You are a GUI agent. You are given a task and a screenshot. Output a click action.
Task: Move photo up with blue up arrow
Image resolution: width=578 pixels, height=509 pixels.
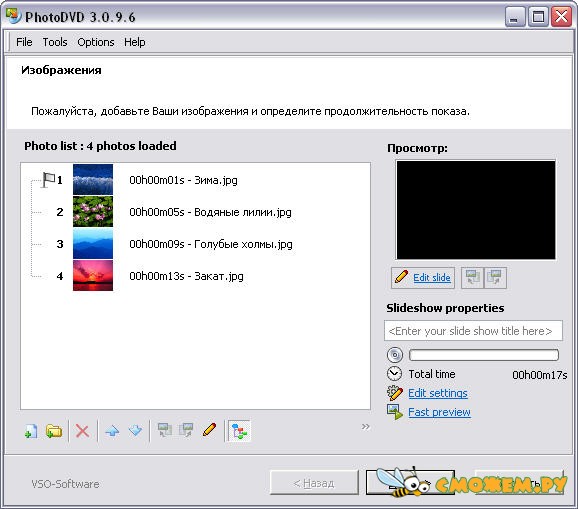112,430
